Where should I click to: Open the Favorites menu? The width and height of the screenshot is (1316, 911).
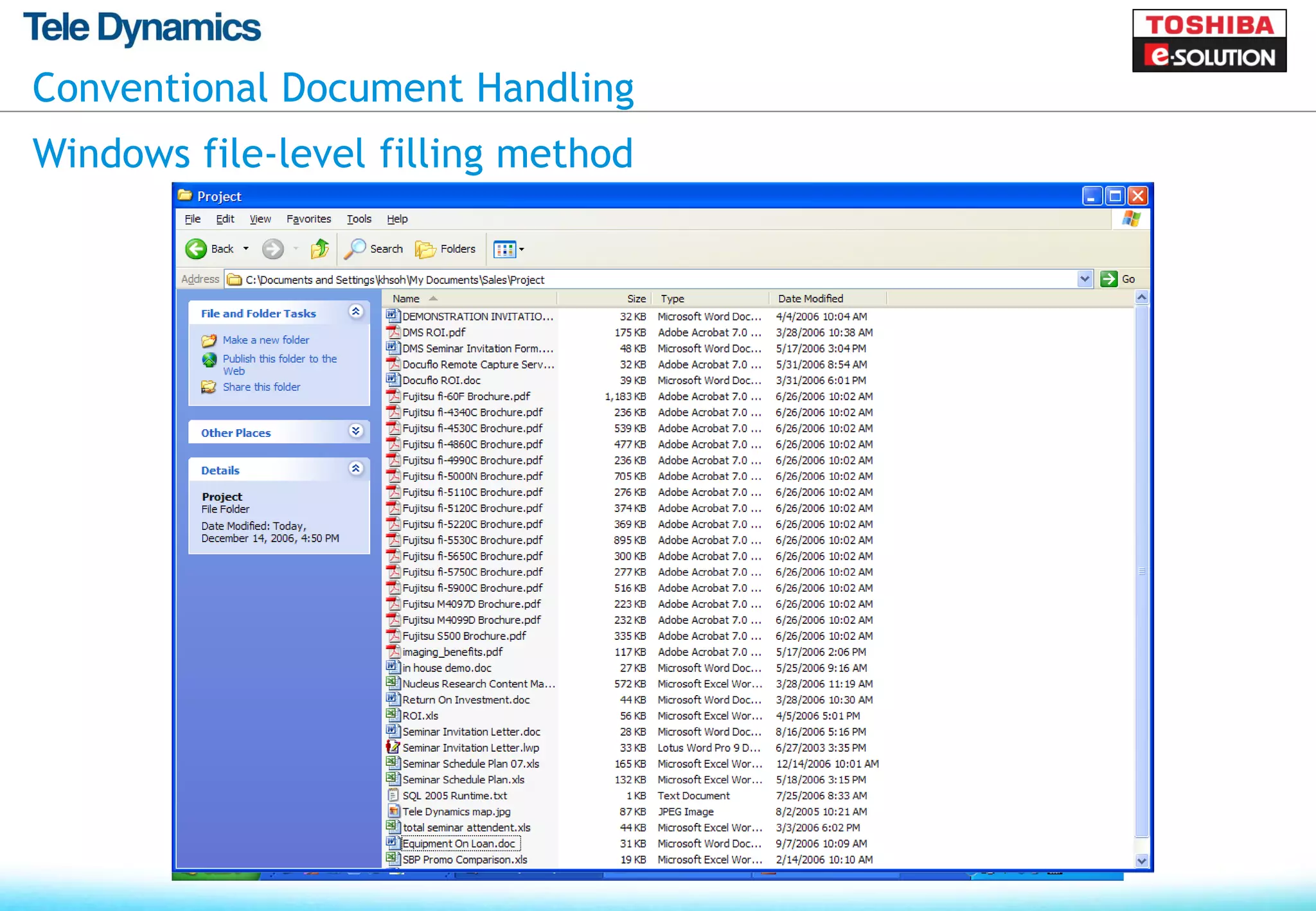pyautogui.click(x=309, y=219)
